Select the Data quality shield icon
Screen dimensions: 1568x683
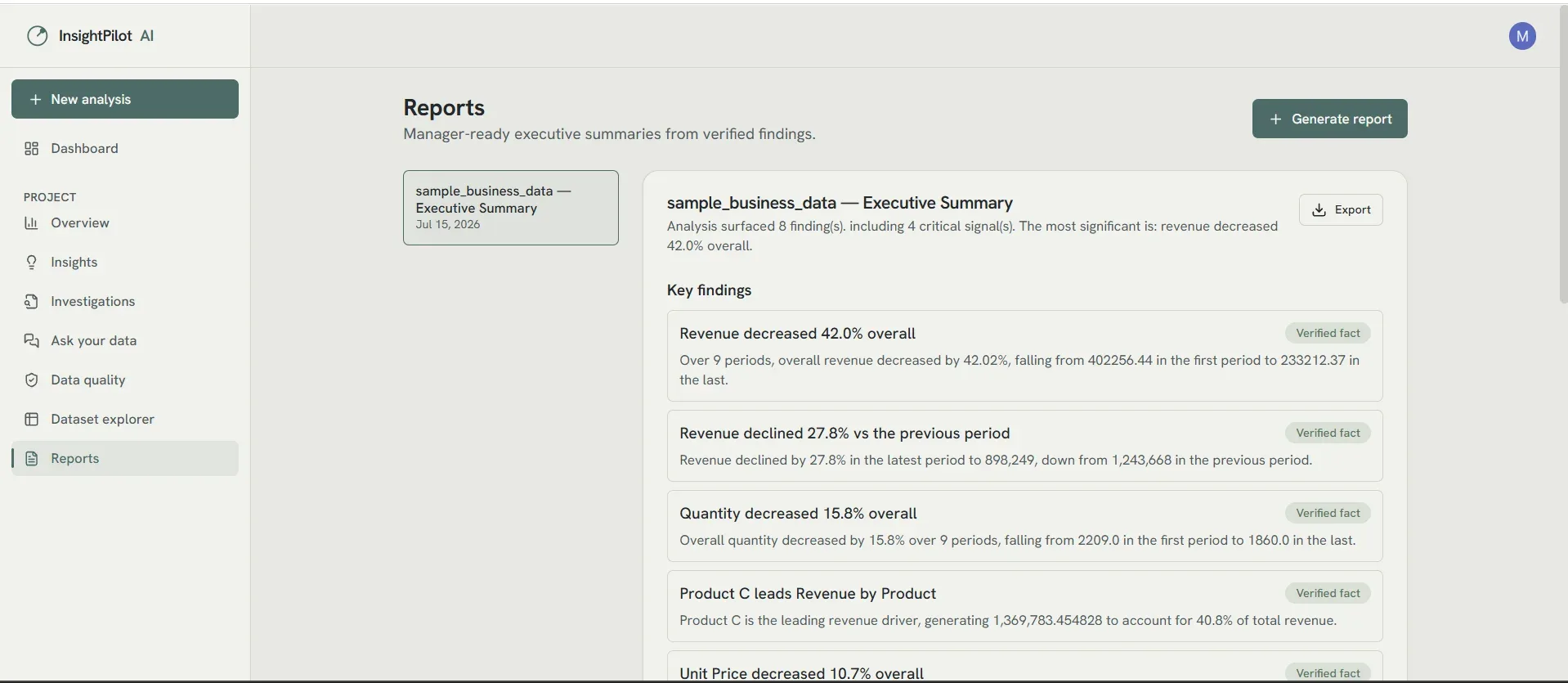pyautogui.click(x=32, y=380)
